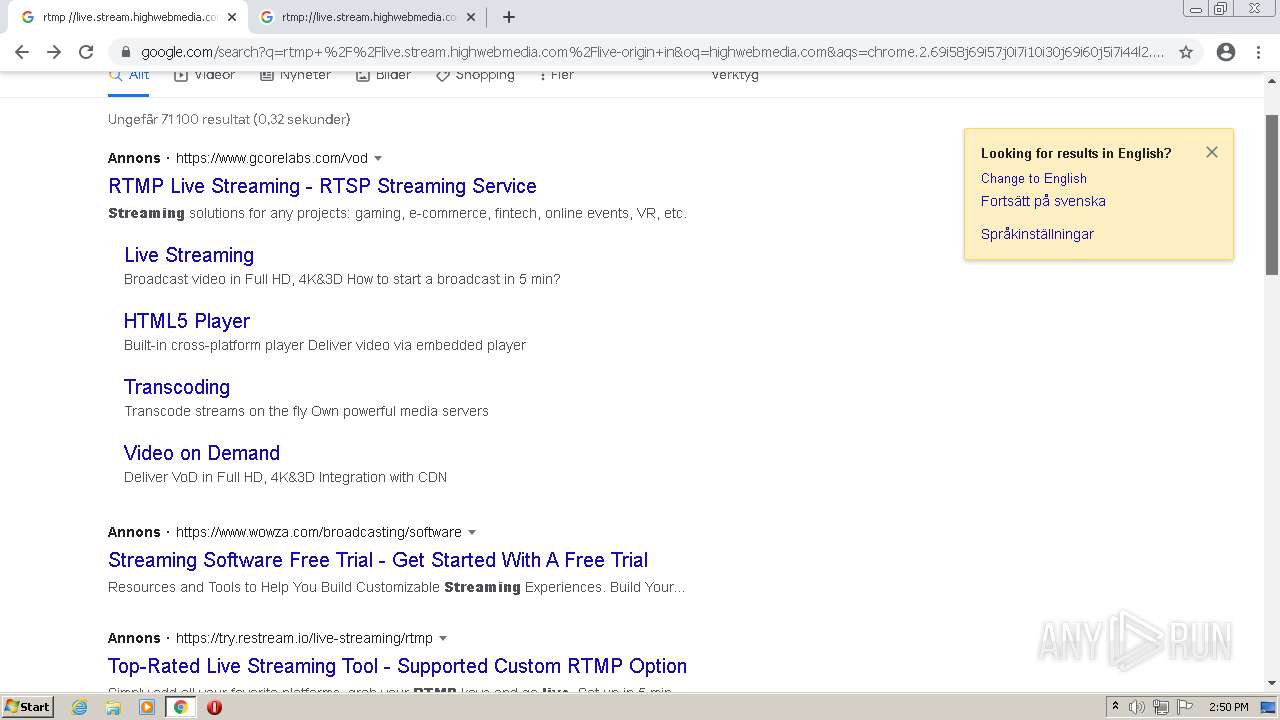Viewport: 1280px width, 720px height.
Task: Click the address bar URL field
Action: point(652,52)
